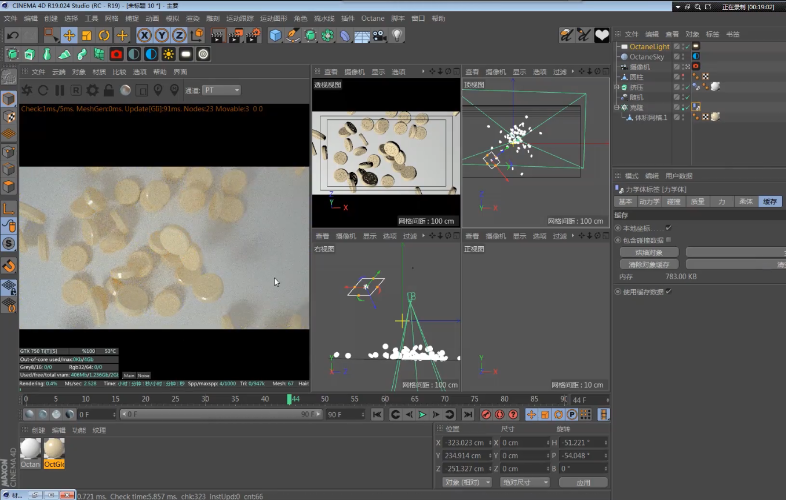Open the Octane menu in menu bar
The height and width of the screenshot is (500, 786).
pos(372,19)
